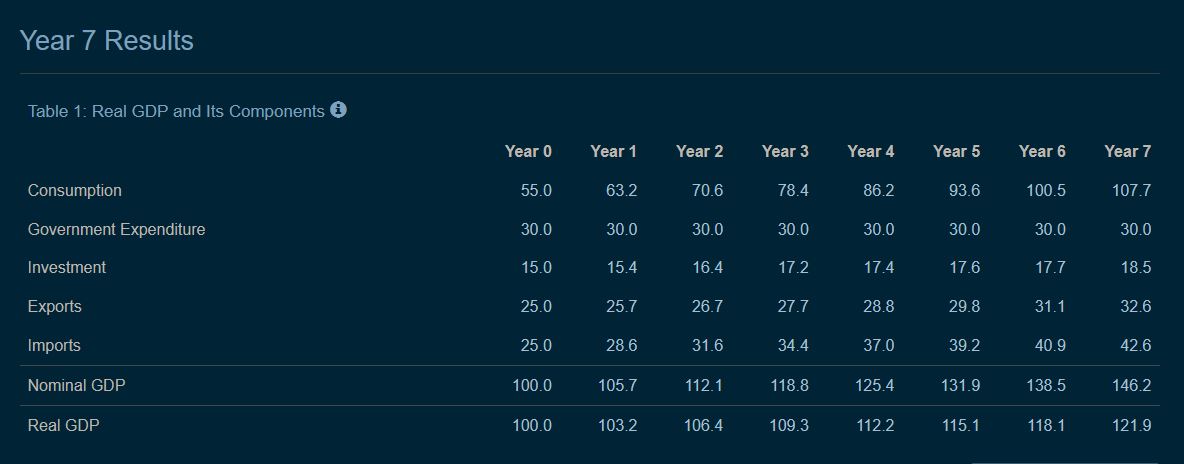1184x464 pixels.
Task: Click Exports Year 3 value 27.7
Action: [x=793, y=307]
